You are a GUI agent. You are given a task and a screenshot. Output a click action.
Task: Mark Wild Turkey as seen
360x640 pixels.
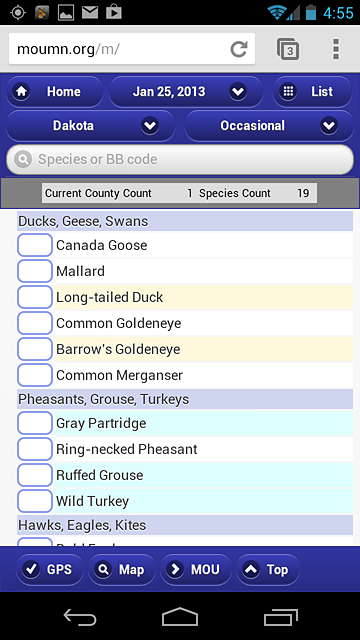35,501
